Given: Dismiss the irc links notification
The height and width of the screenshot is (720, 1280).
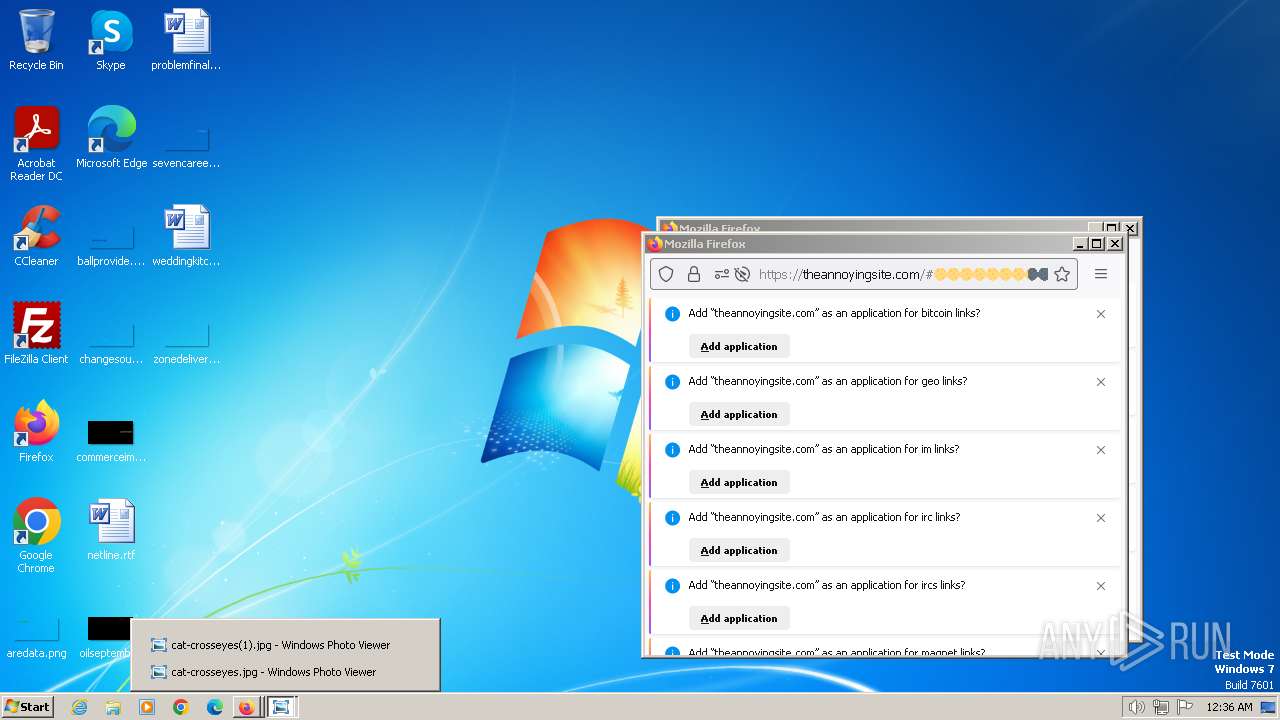Looking at the screenshot, I should tap(1101, 518).
